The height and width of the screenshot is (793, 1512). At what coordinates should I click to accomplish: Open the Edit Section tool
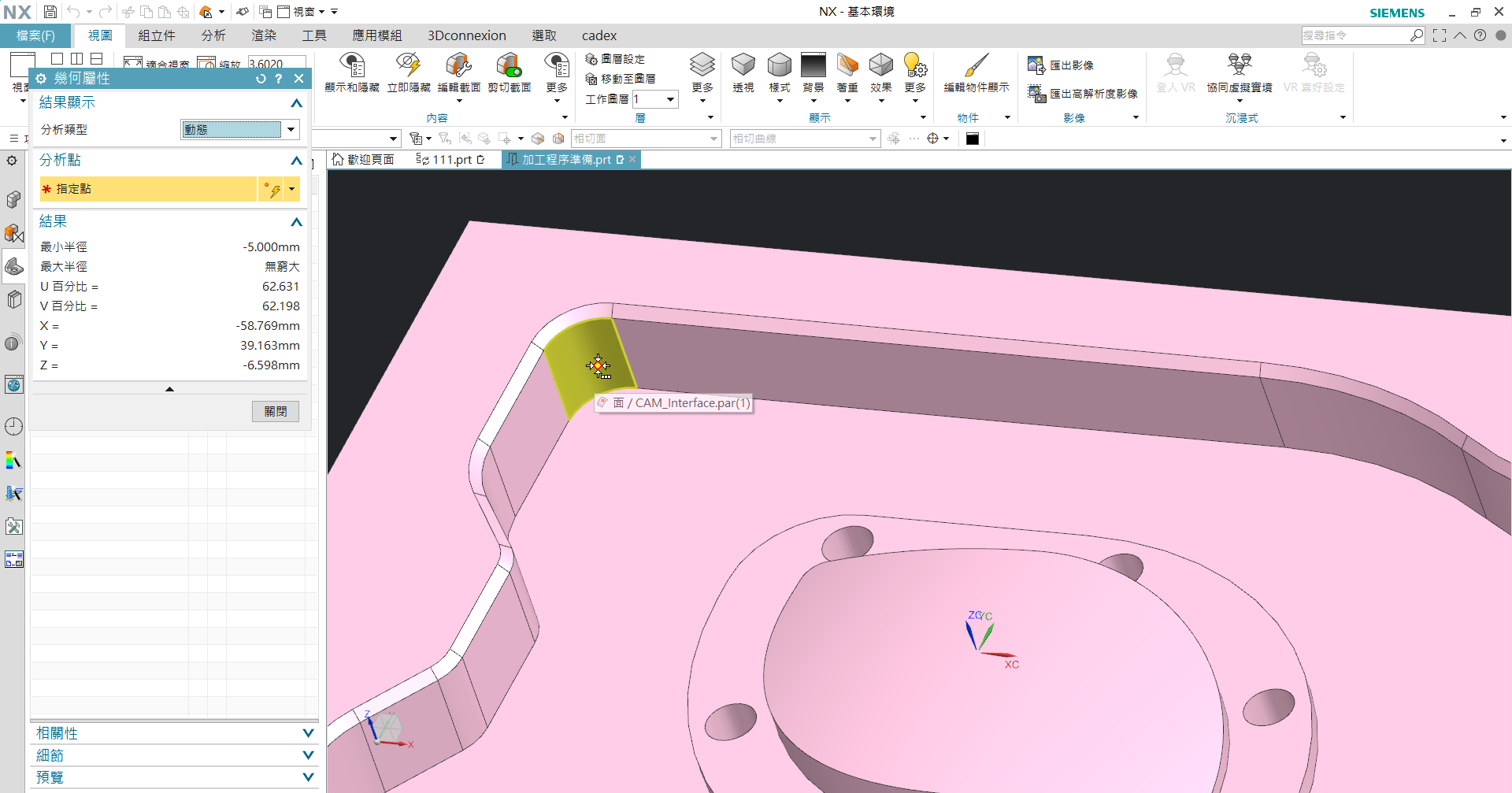click(x=458, y=65)
